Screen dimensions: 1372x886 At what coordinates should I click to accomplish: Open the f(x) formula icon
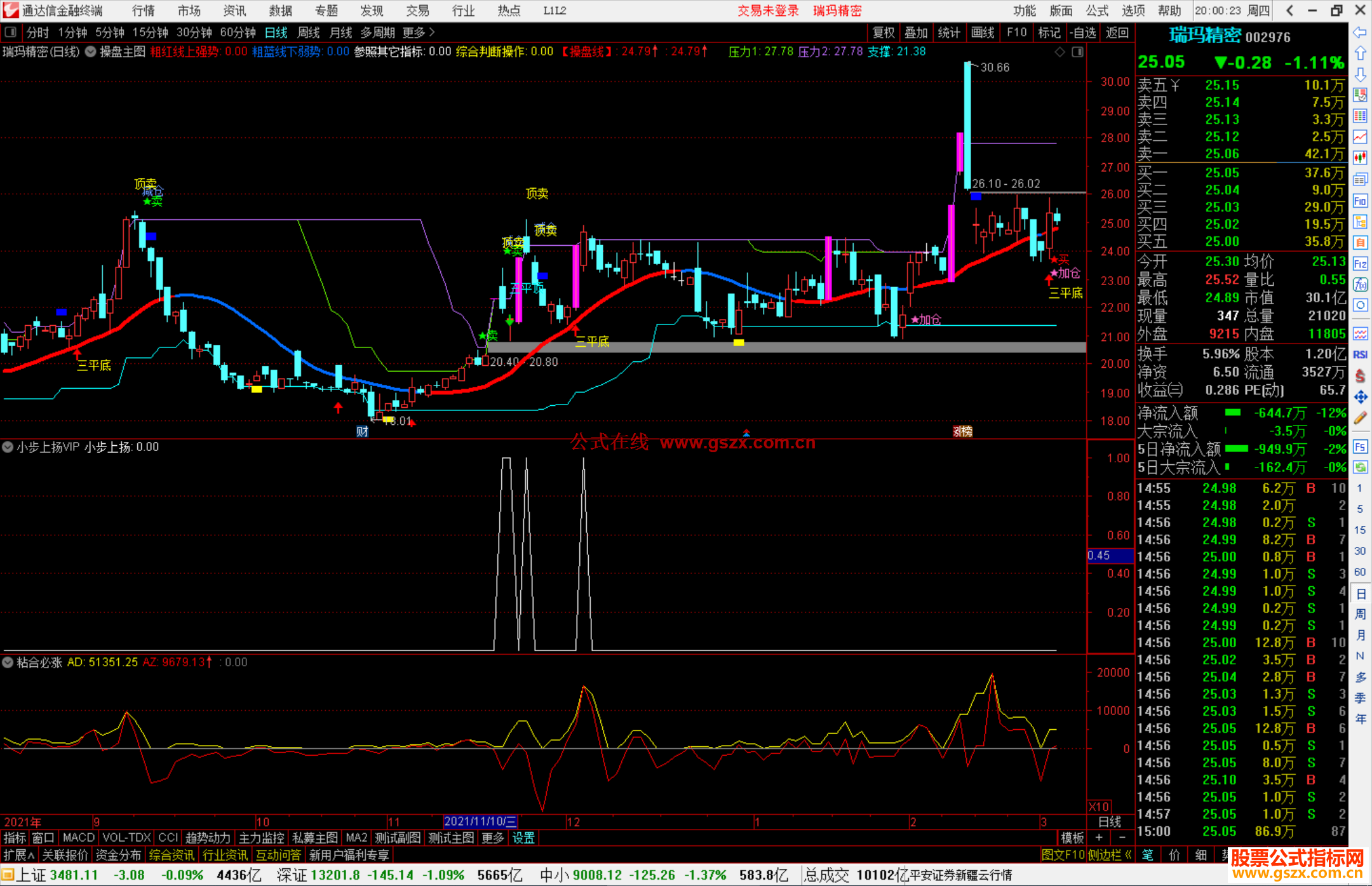point(1360,285)
